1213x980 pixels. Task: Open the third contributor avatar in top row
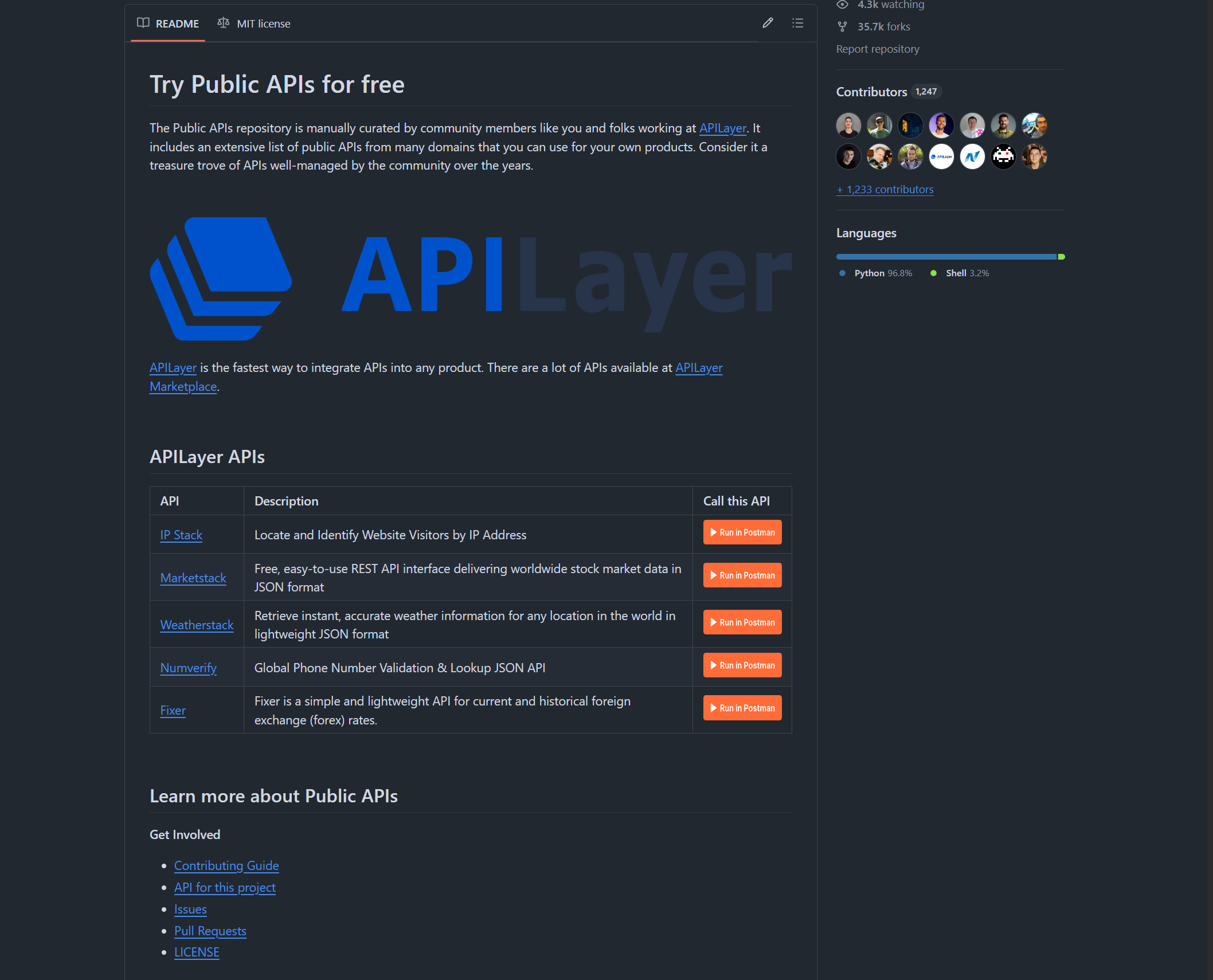click(910, 126)
